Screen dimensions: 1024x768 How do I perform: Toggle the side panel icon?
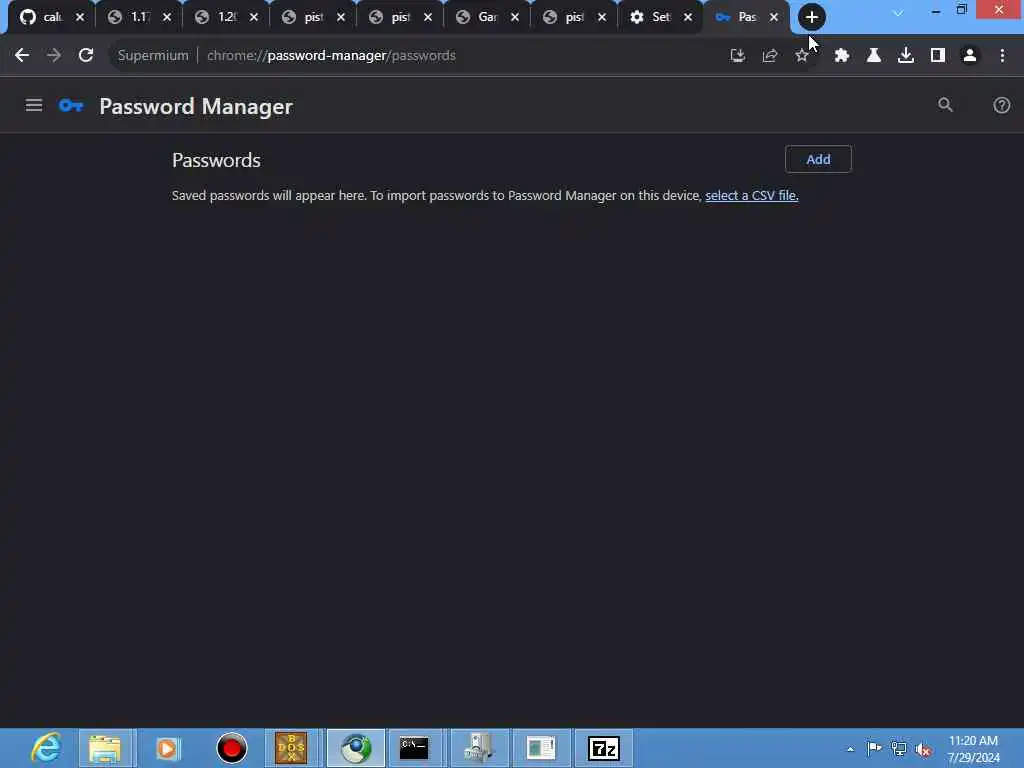click(938, 56)
